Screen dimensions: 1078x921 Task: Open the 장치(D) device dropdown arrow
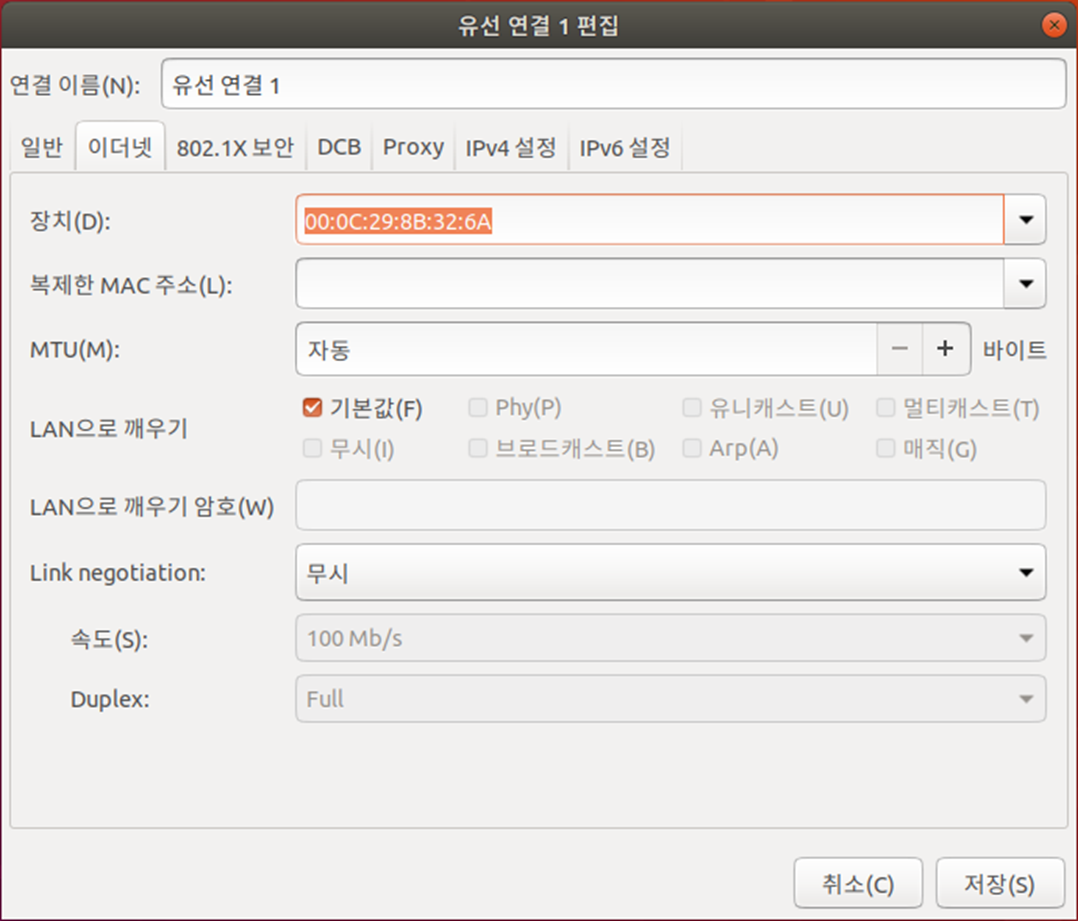pos(1025,220)
